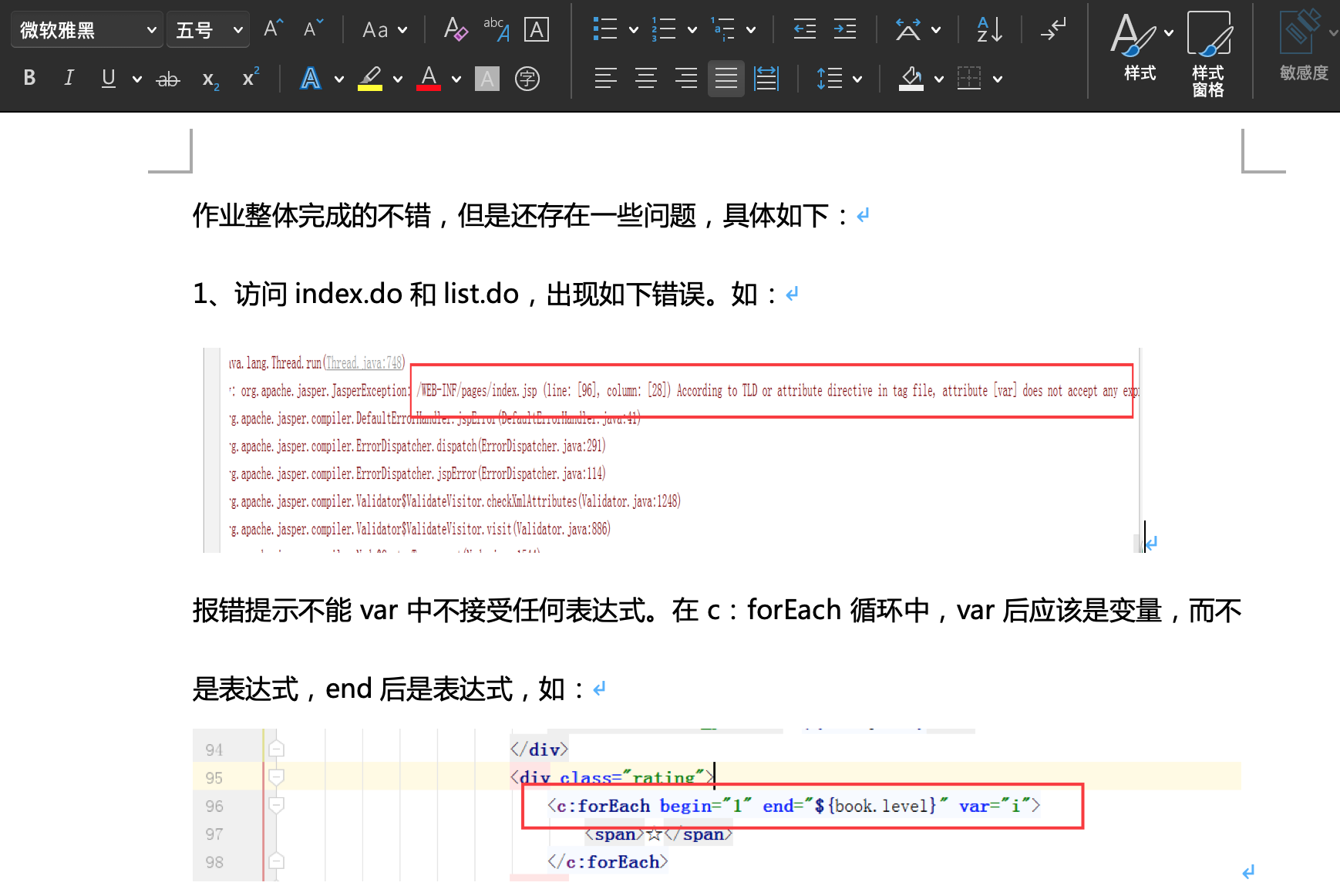Insert enclosed character icon

[527, 78]
